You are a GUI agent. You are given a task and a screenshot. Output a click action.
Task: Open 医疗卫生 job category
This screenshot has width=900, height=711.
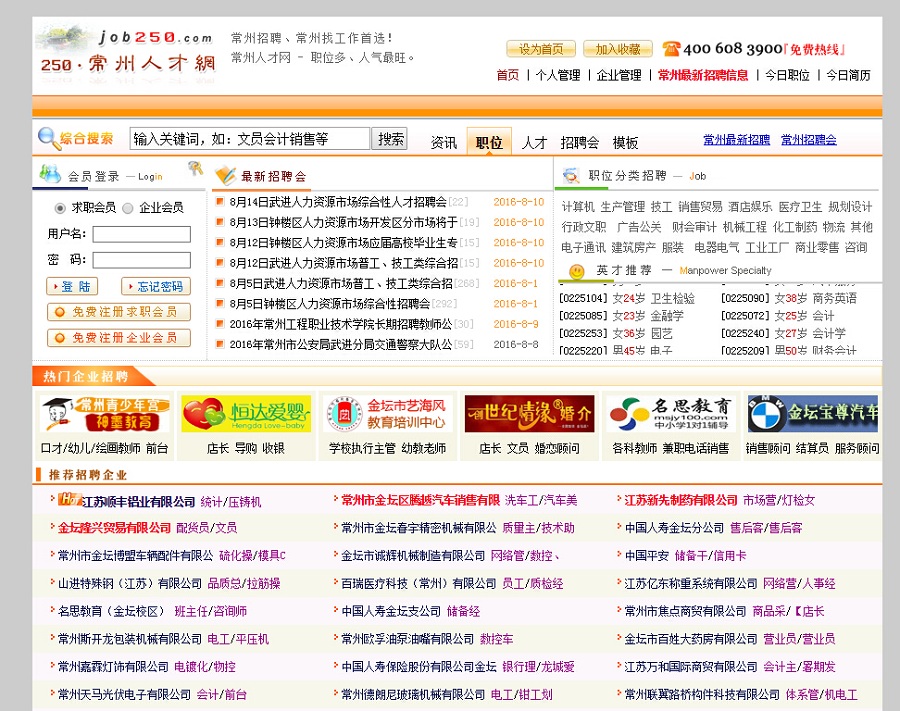801,207
